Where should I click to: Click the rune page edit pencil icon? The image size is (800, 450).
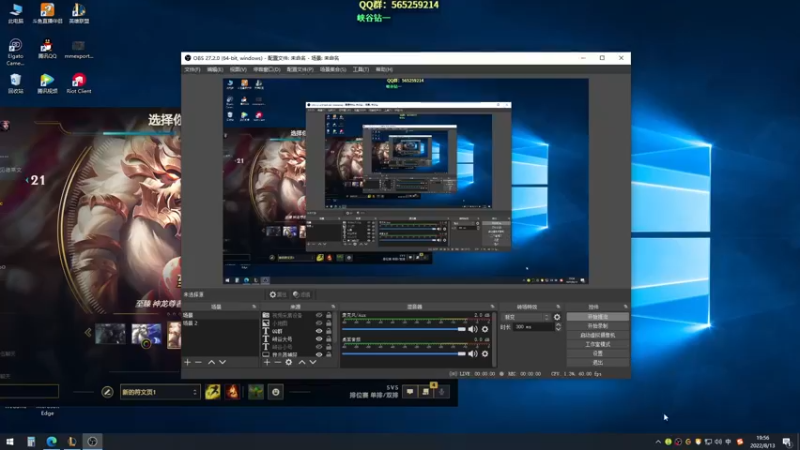(107, 392)
